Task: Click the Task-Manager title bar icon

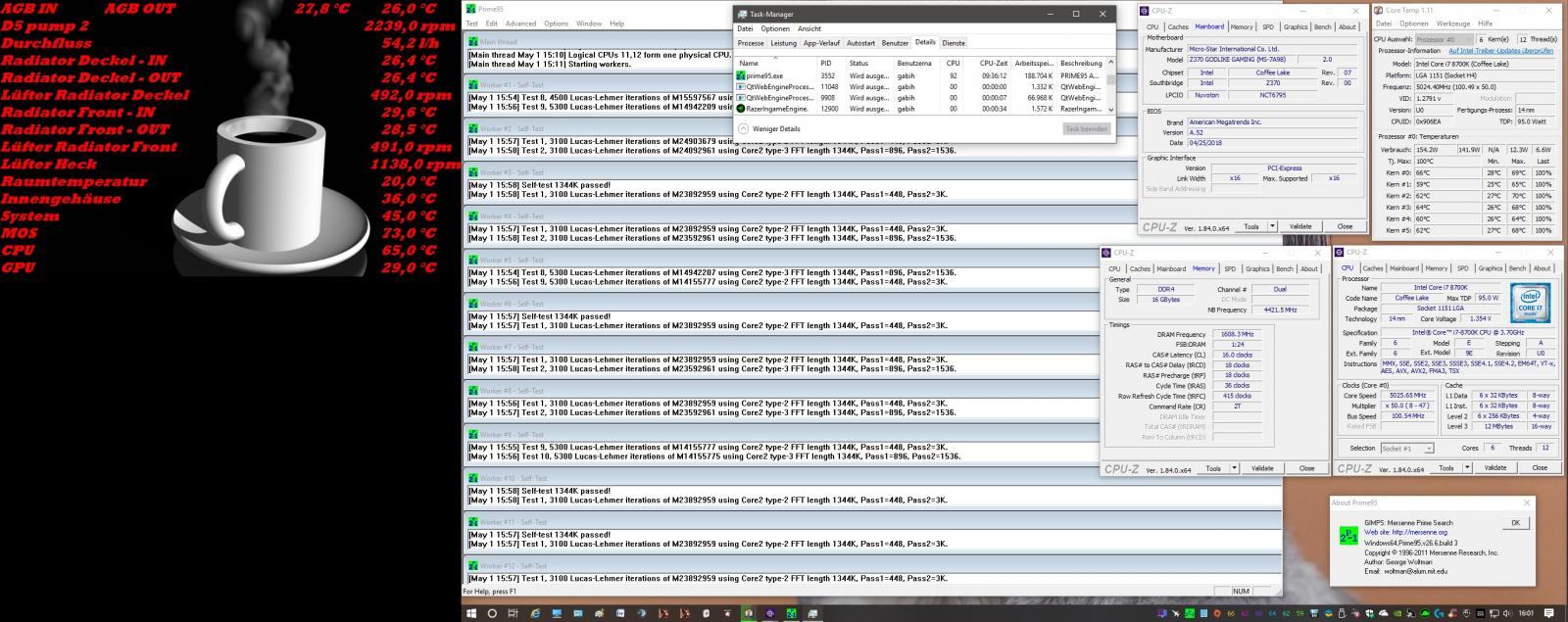Action: [742, 14]
